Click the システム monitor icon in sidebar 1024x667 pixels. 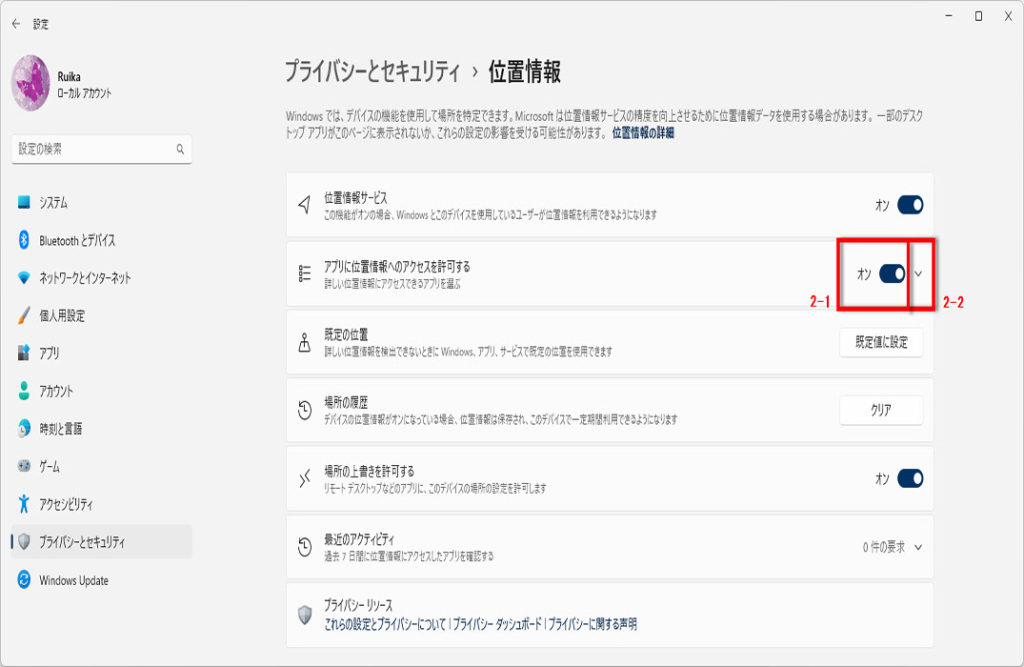[x=24, y=202]
